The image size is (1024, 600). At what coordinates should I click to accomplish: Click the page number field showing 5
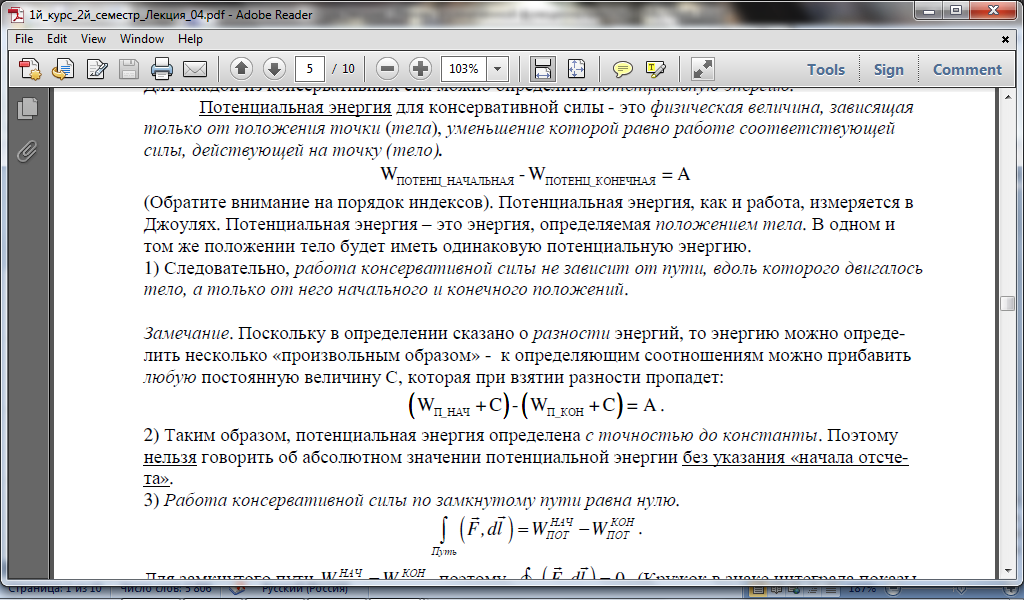(310, 69)
